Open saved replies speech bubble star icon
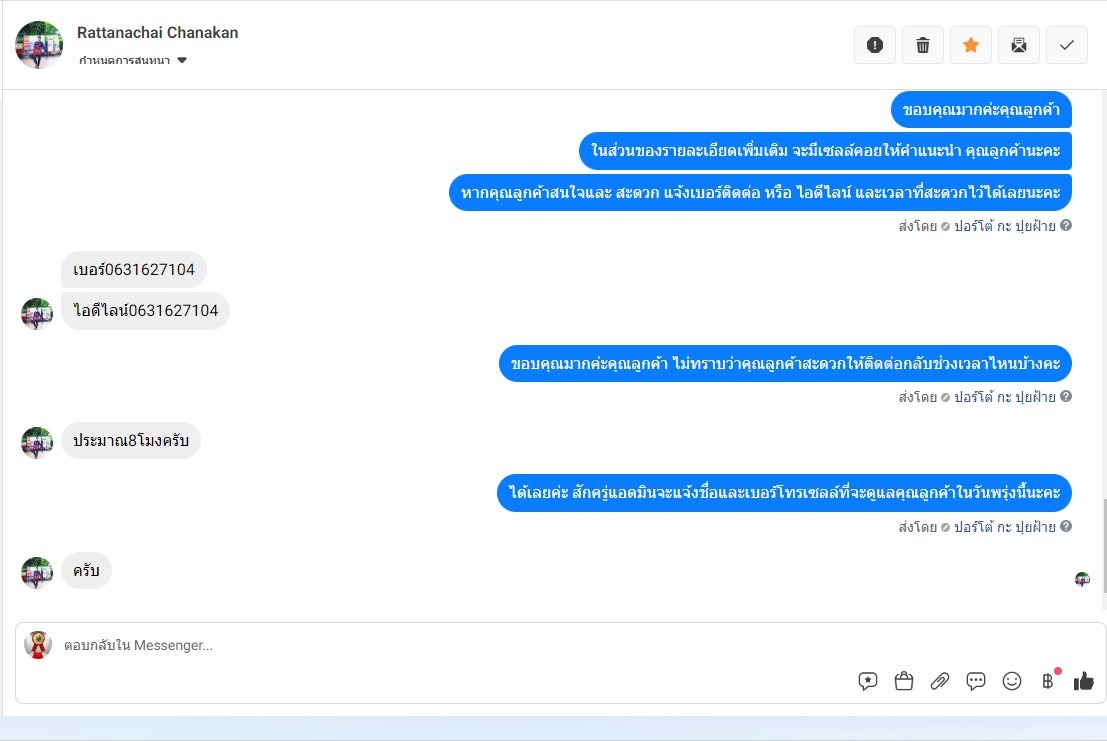 point(868,681)
